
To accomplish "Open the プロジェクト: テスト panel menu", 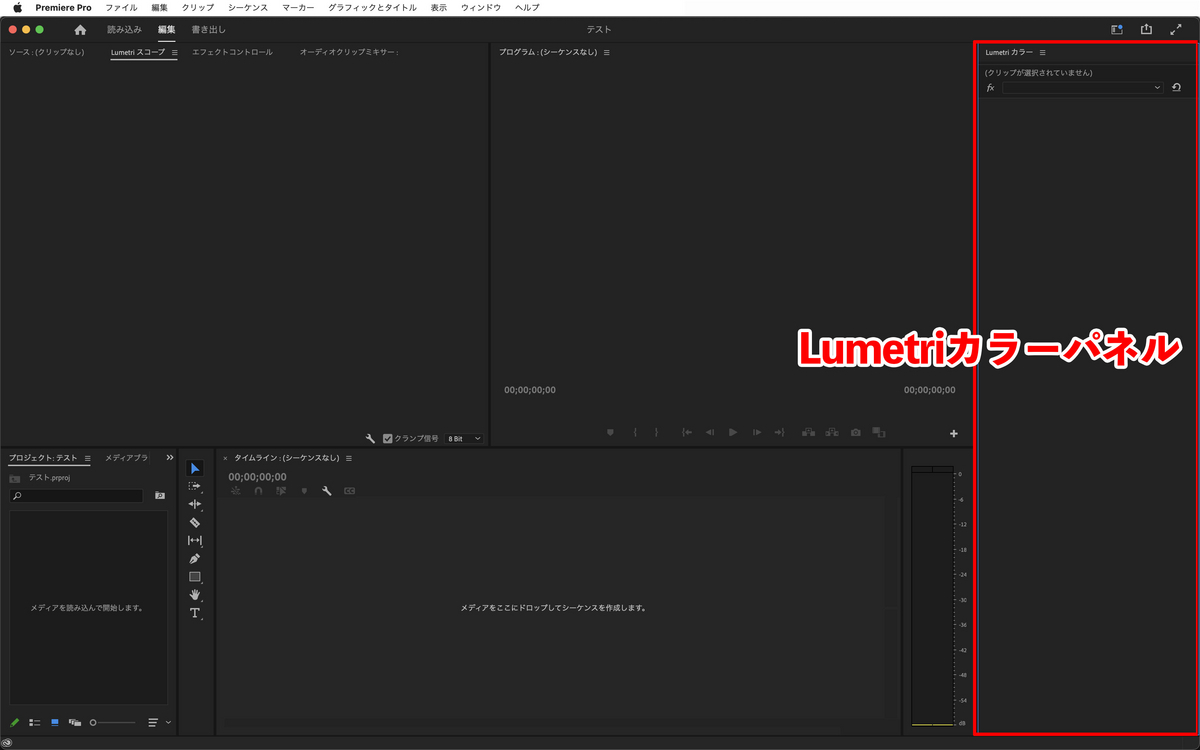I will [x=87, y=458].
